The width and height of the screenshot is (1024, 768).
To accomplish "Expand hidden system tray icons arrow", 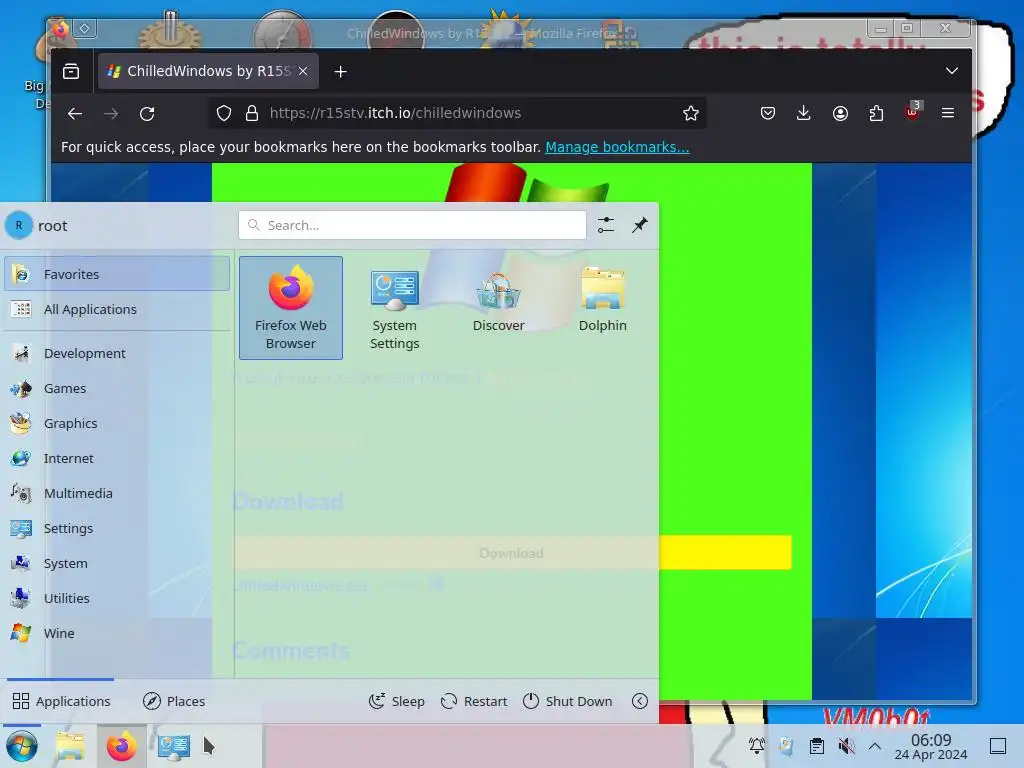I will point(875,746).
